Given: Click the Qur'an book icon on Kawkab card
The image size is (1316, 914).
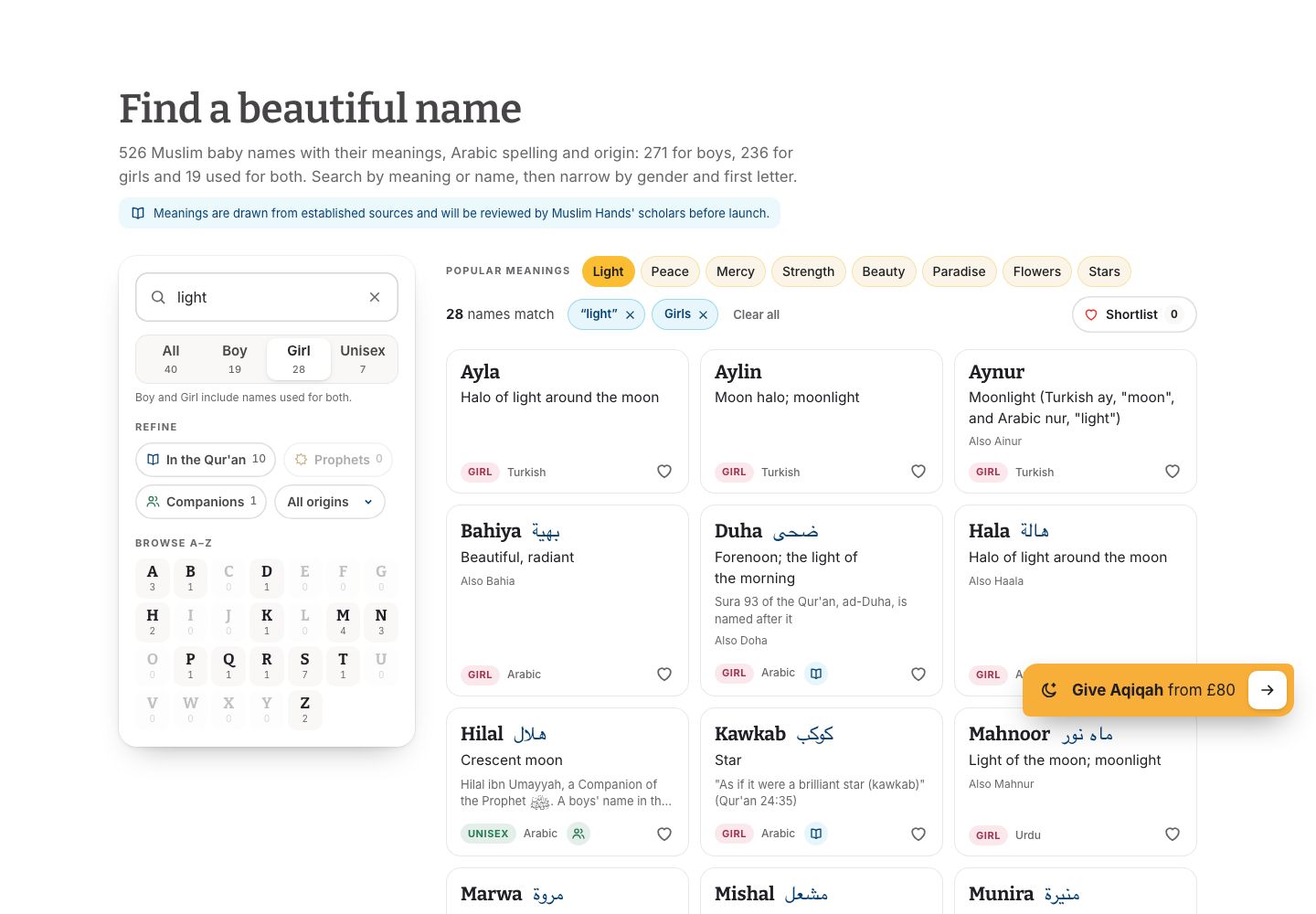Looking at the screenshot, I should [x=816, y=834].
